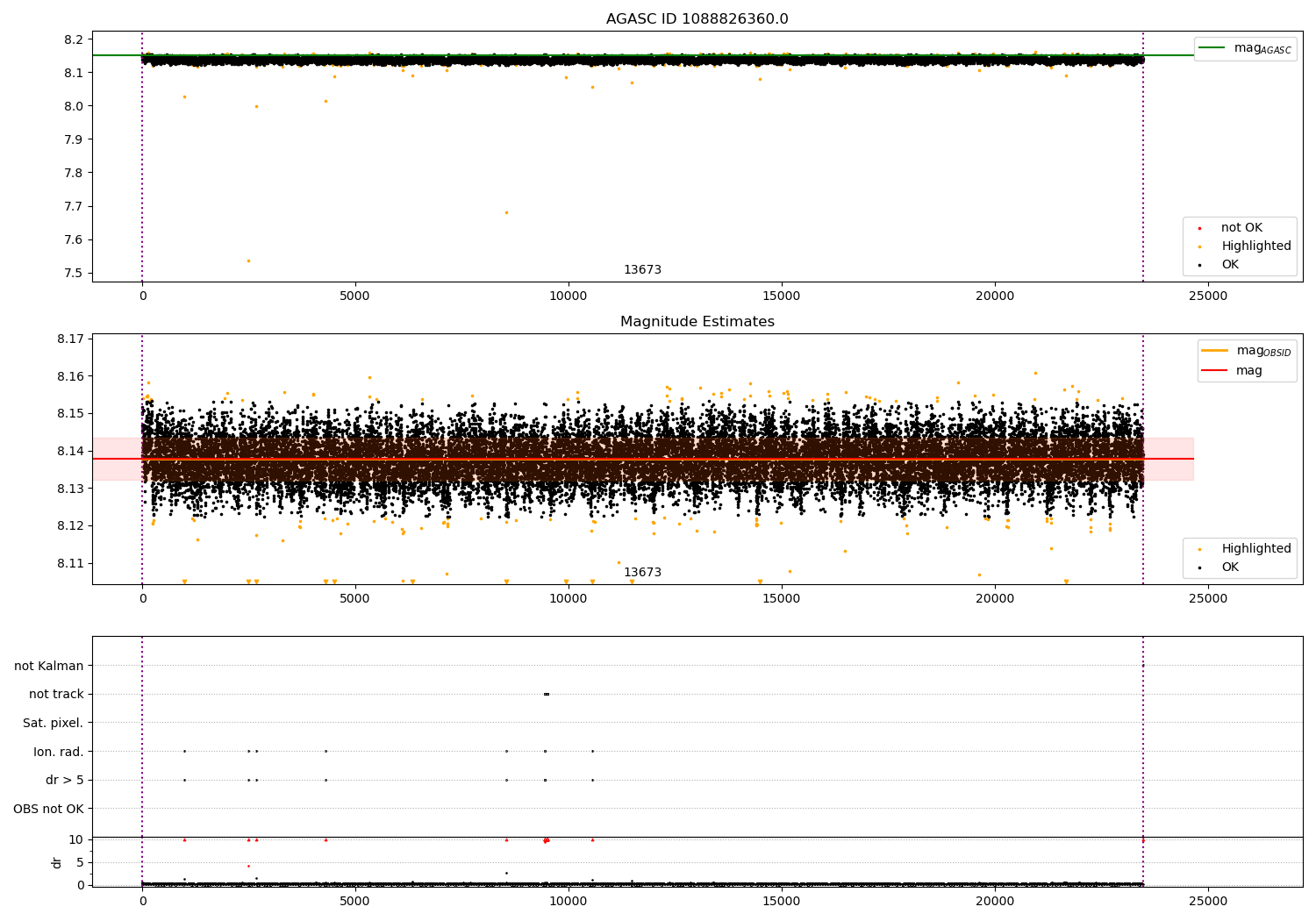Select the orange mag OBSID legend entry
Viewport: 1316px width, 921px height.
tap(1245, 351)
